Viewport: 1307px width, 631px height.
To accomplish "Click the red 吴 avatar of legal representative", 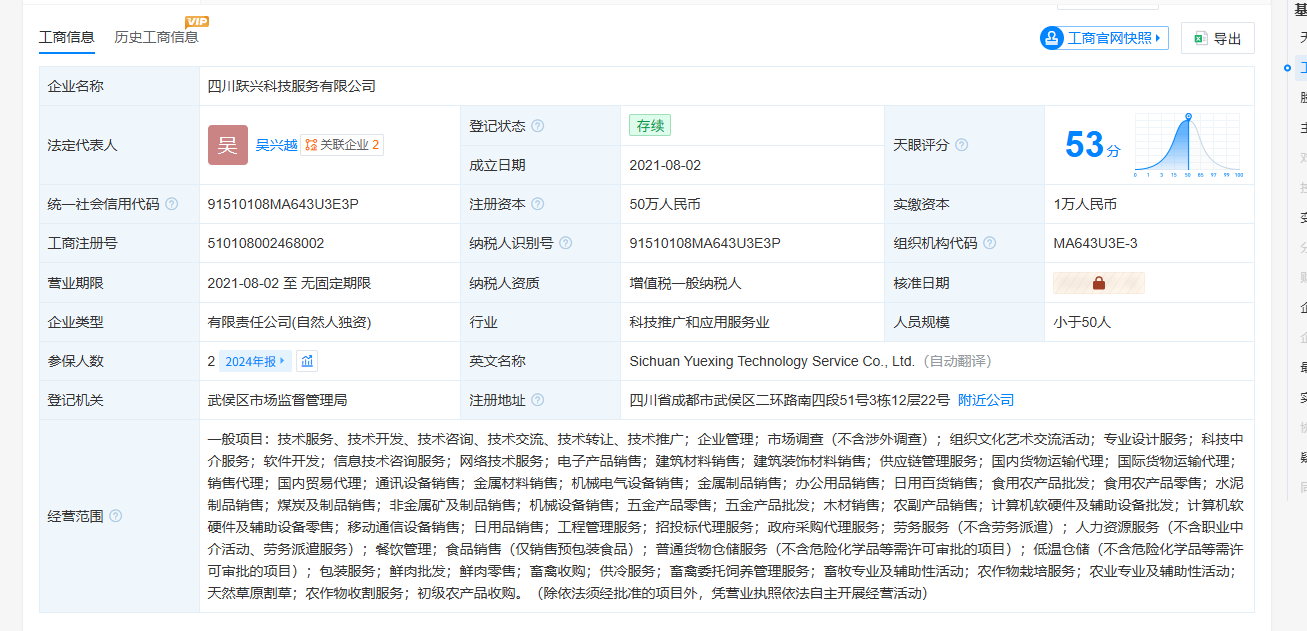I will point(228,145).
